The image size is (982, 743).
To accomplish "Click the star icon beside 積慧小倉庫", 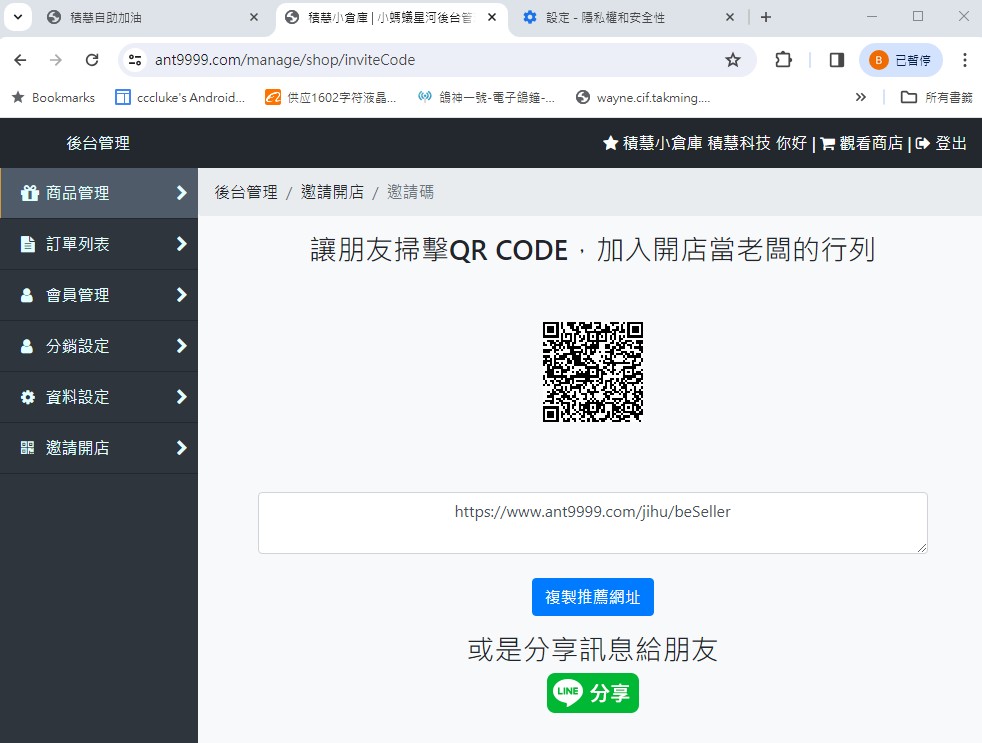I will (x=611, y=143).
